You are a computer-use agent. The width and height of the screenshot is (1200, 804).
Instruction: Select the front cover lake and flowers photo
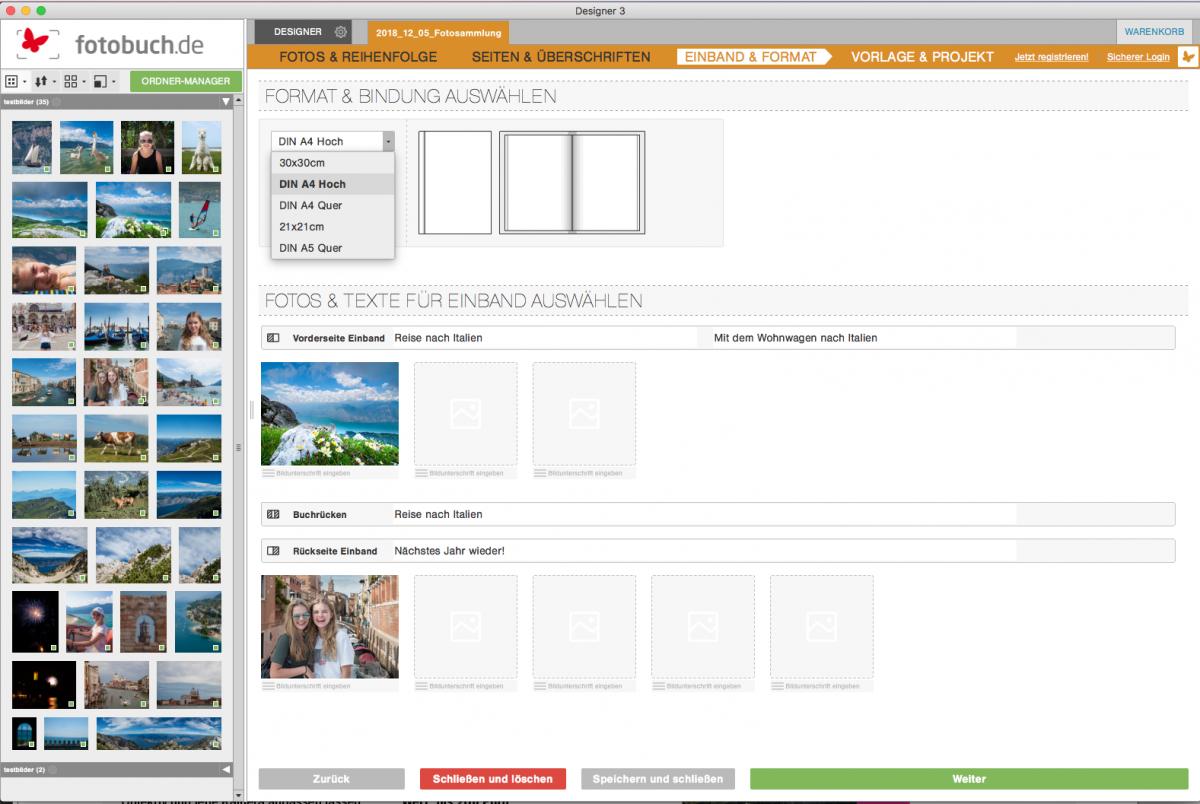tap(330, 413)
